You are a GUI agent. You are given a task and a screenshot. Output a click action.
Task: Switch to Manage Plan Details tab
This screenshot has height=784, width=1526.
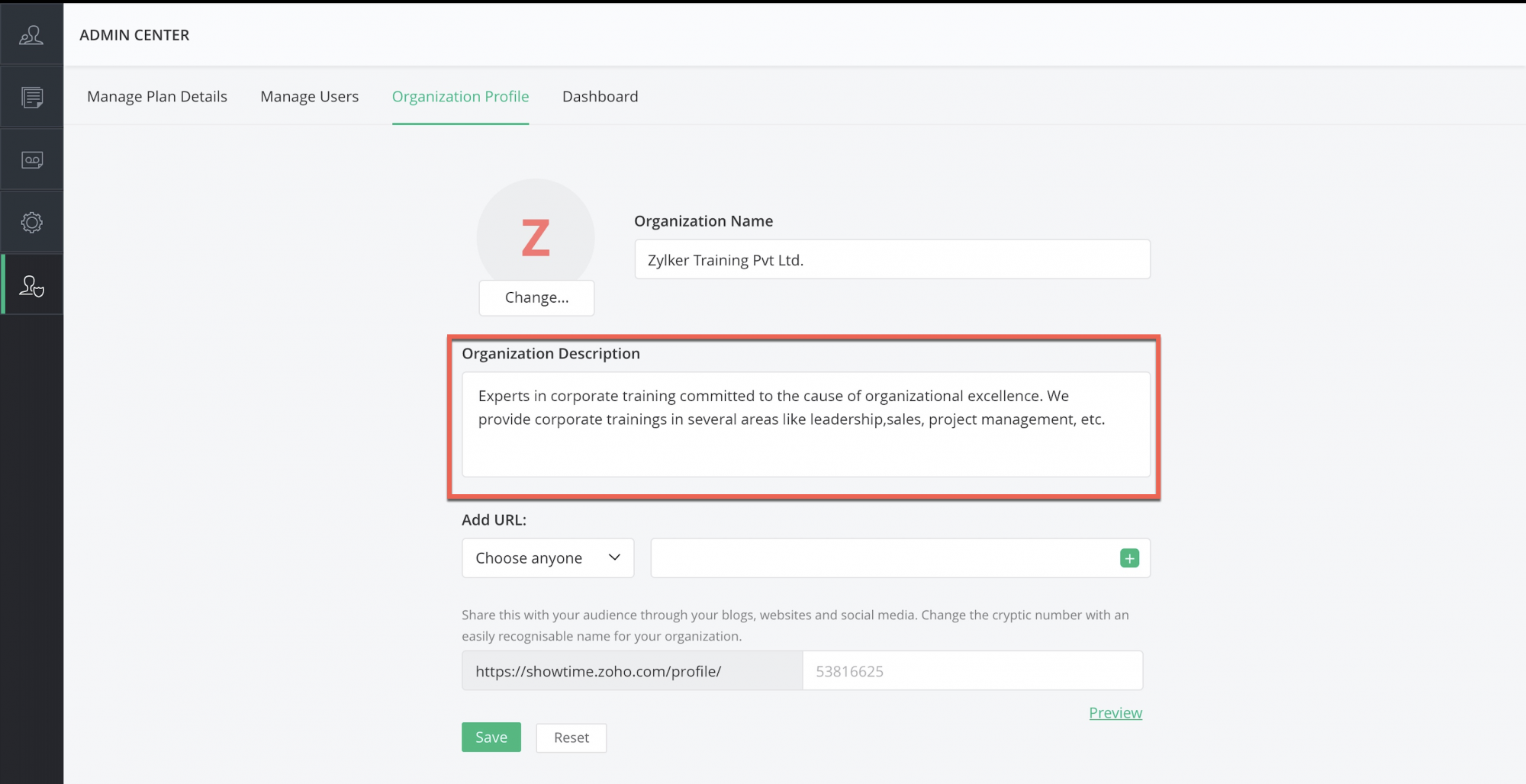coord(157,97)
